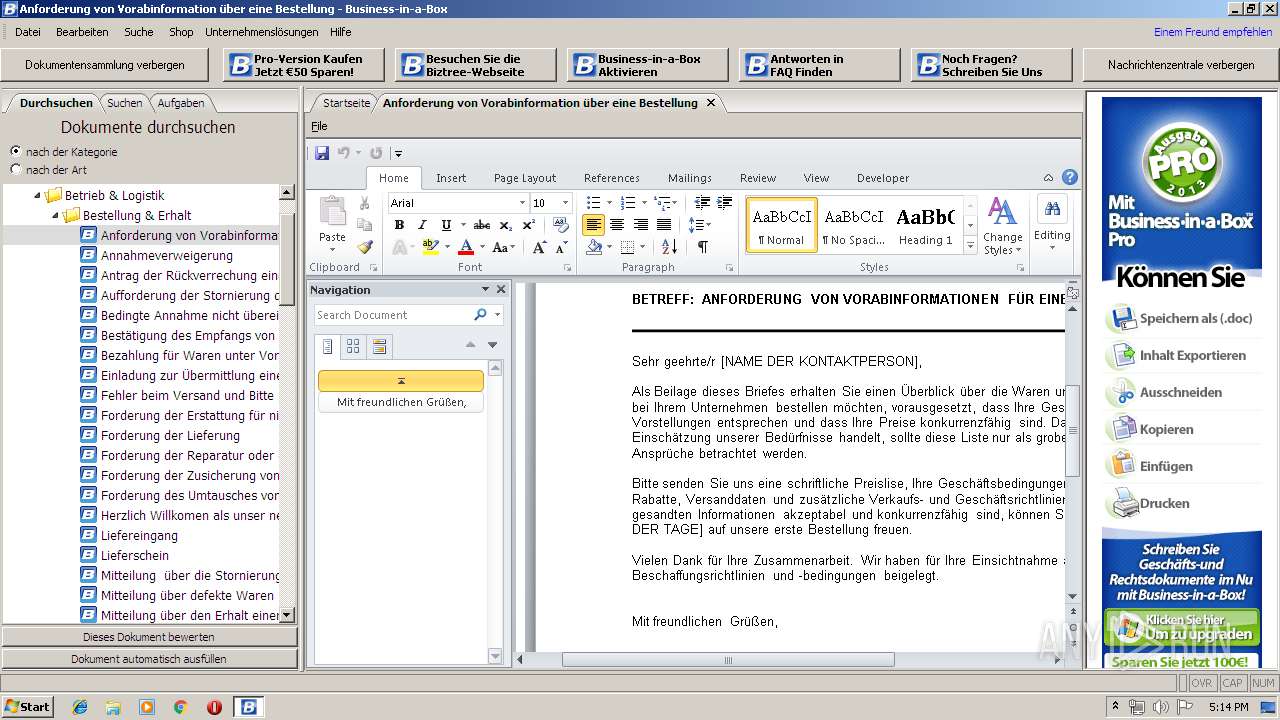
Task: Align text left in Paragraph group
Action: click(593, 225)
